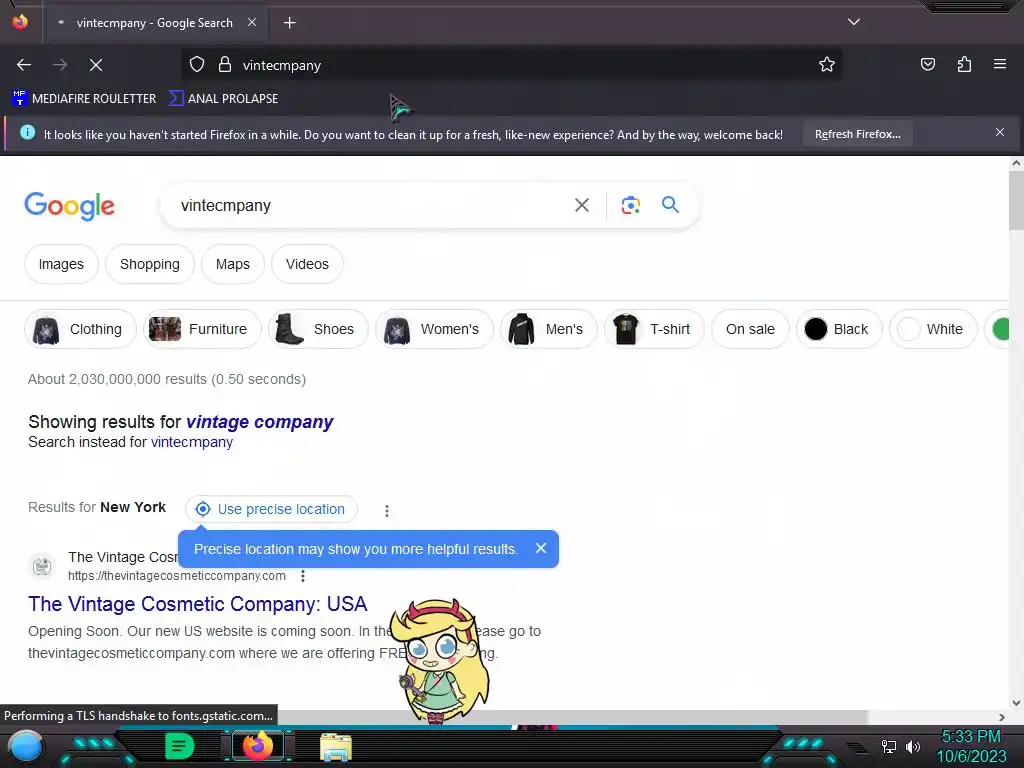Select the T-shirt filter chip
1024x768 pixels.
pos(654,329)
